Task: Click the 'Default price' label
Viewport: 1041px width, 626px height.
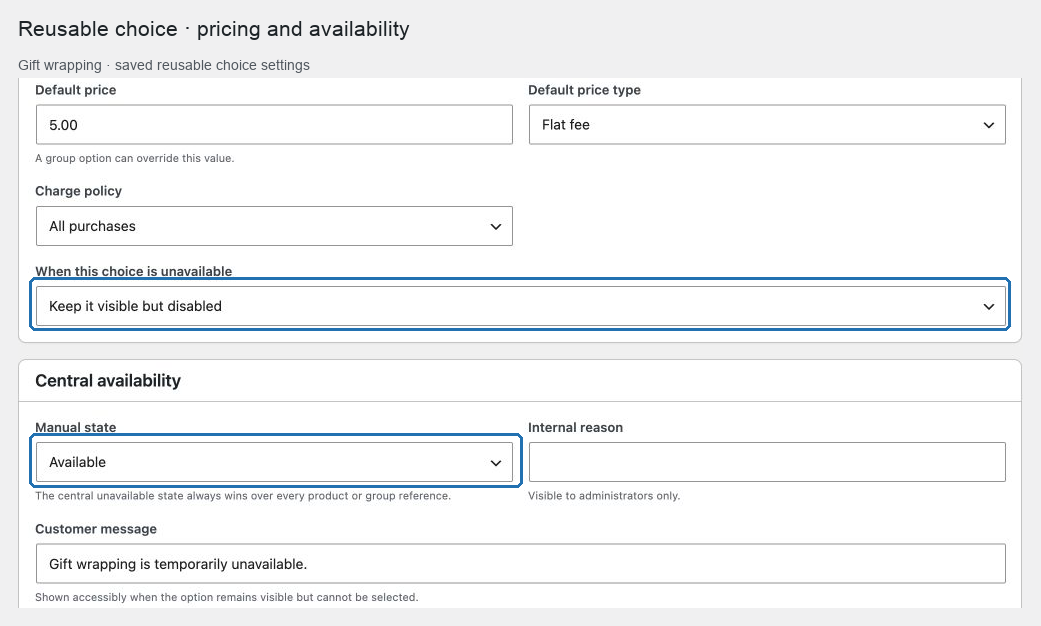Action: point(76,90)
